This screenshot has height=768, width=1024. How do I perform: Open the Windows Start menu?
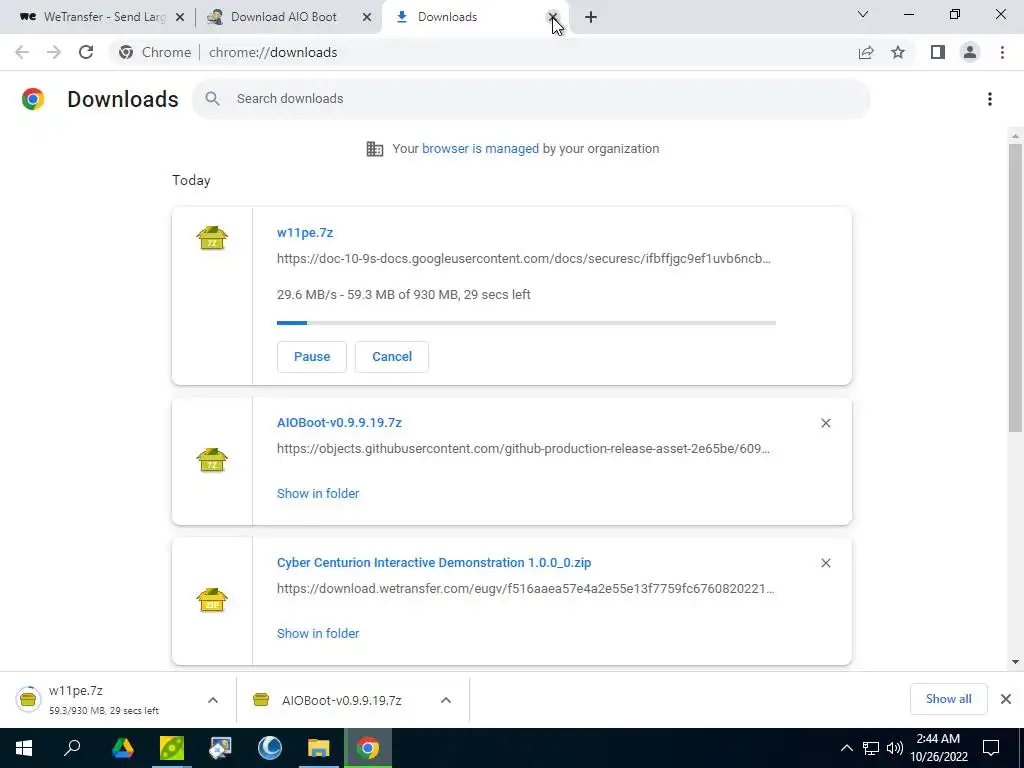pyautogui.click(x=24, y=748)
